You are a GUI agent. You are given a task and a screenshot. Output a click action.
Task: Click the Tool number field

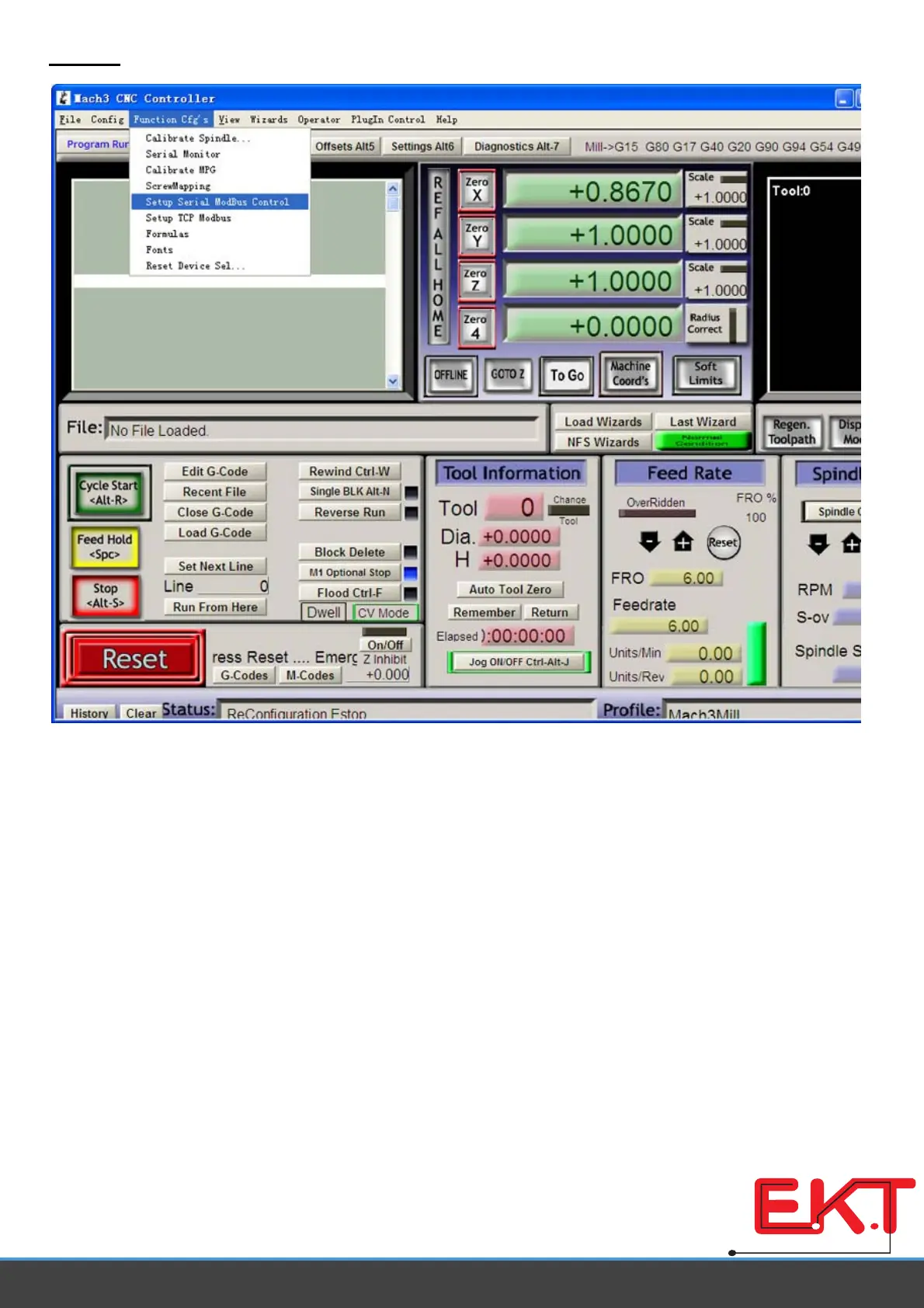[515, 508]
